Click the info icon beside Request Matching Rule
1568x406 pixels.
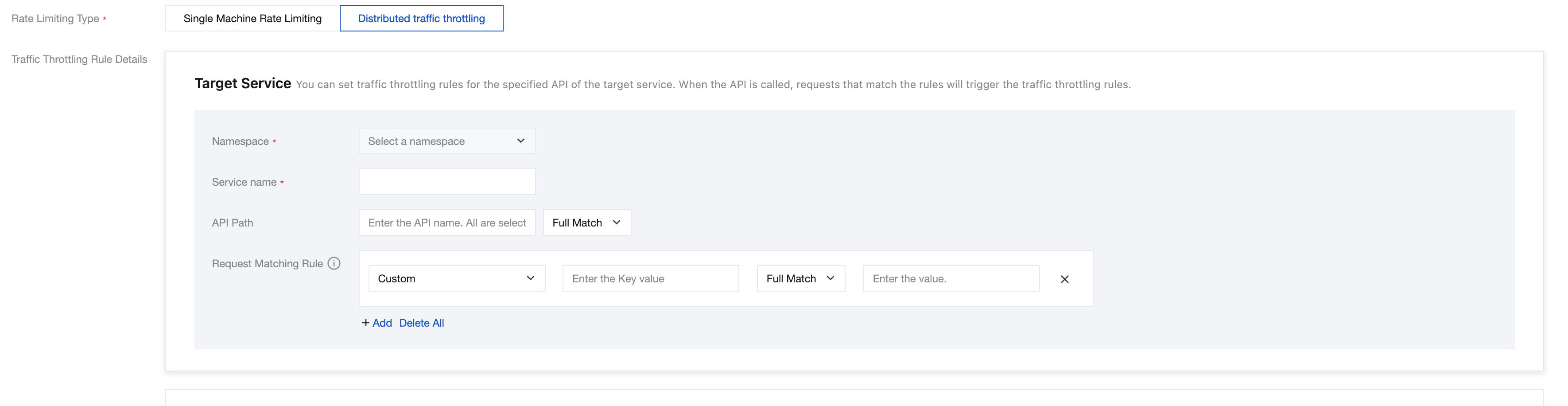(334, 263)
